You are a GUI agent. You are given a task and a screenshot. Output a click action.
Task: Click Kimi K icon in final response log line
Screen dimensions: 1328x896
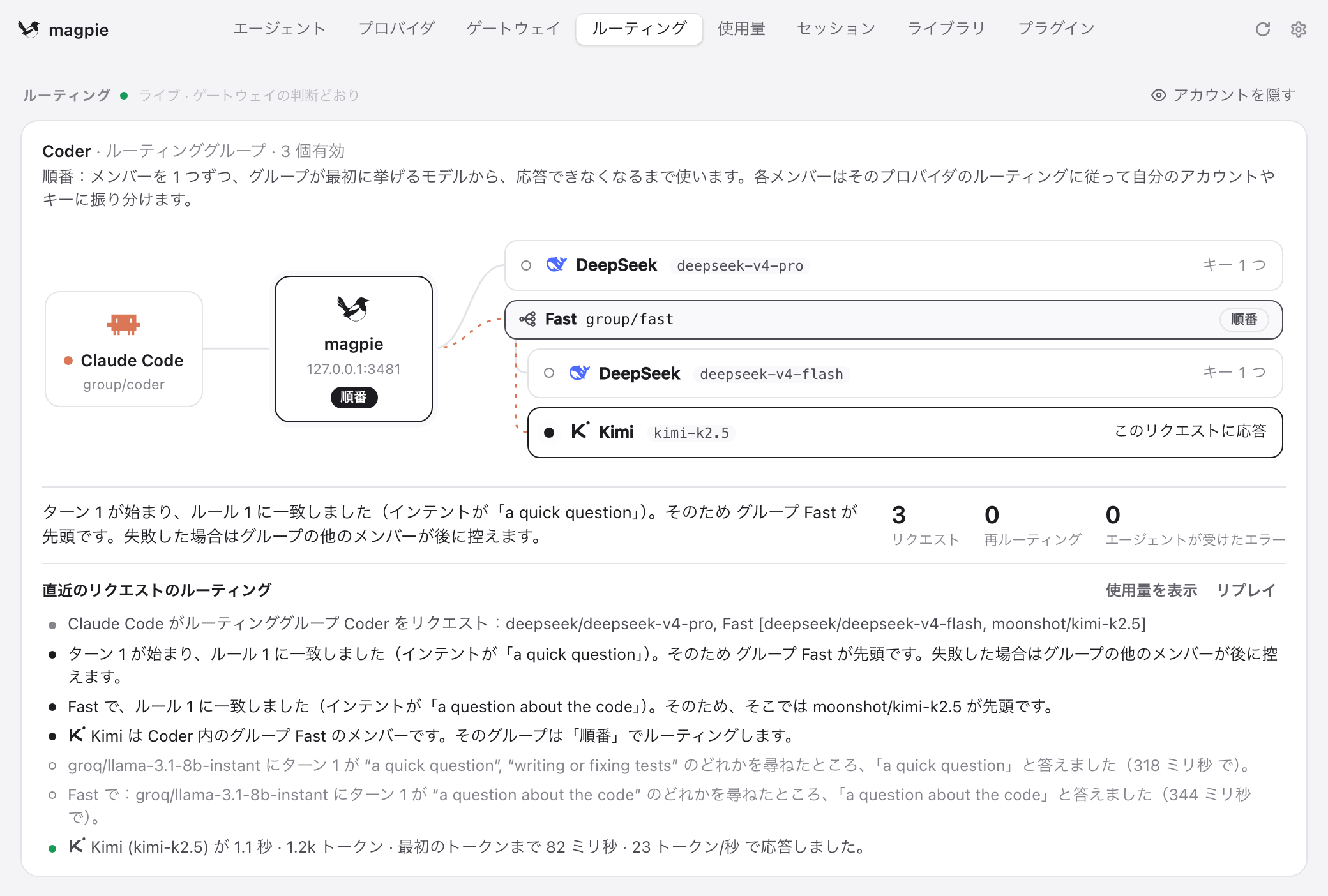pyautogui.click(x=77, y=846)
